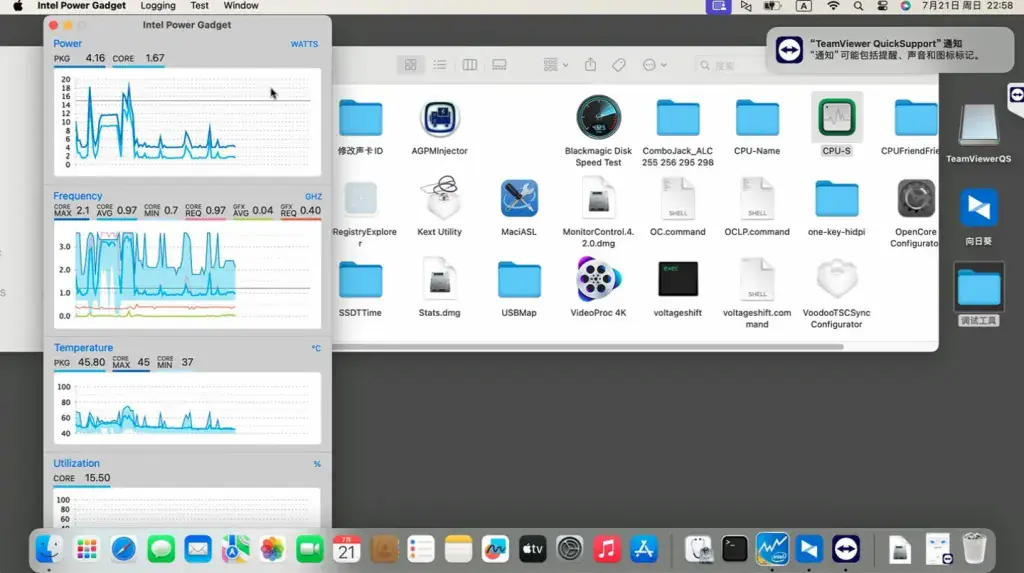Select the CPU-S application icon
Image resolution: width=1024 pixels, height=573 pixels.
[837, 118]
